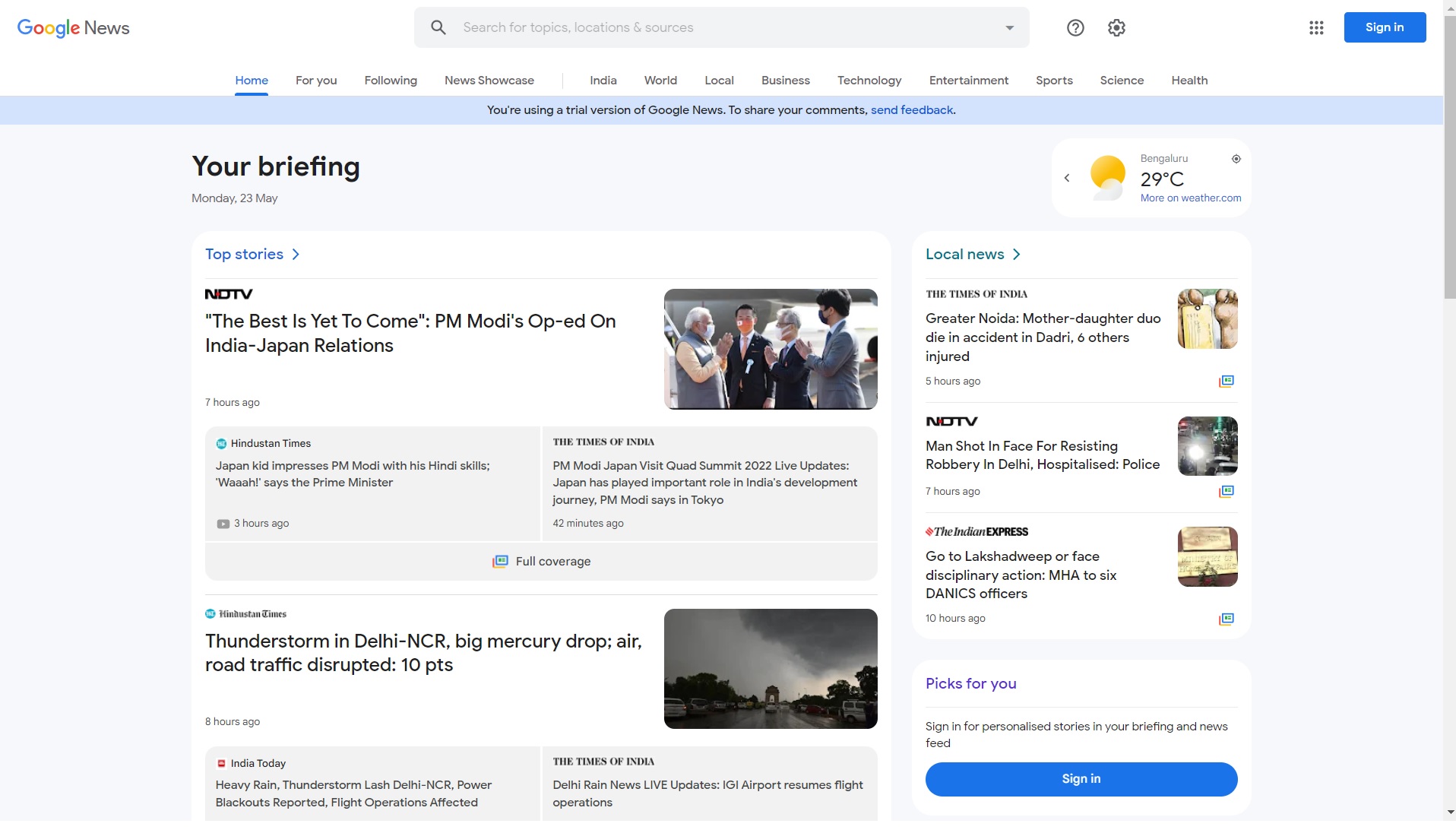Click NDTV logo in Local news
Viewport: 1456px width, 833px height.
click(x=951, y=421)
